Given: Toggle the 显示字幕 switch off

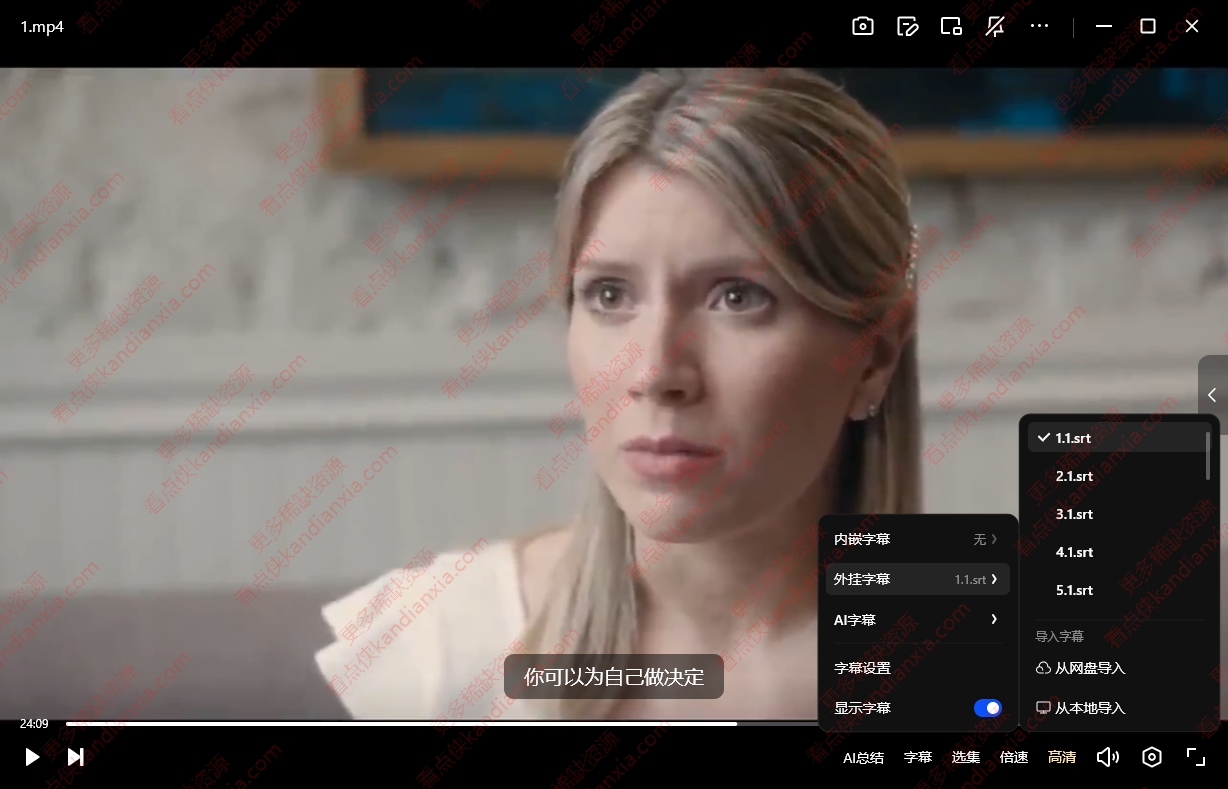Looking at the screenshot, I should (987, 708).
